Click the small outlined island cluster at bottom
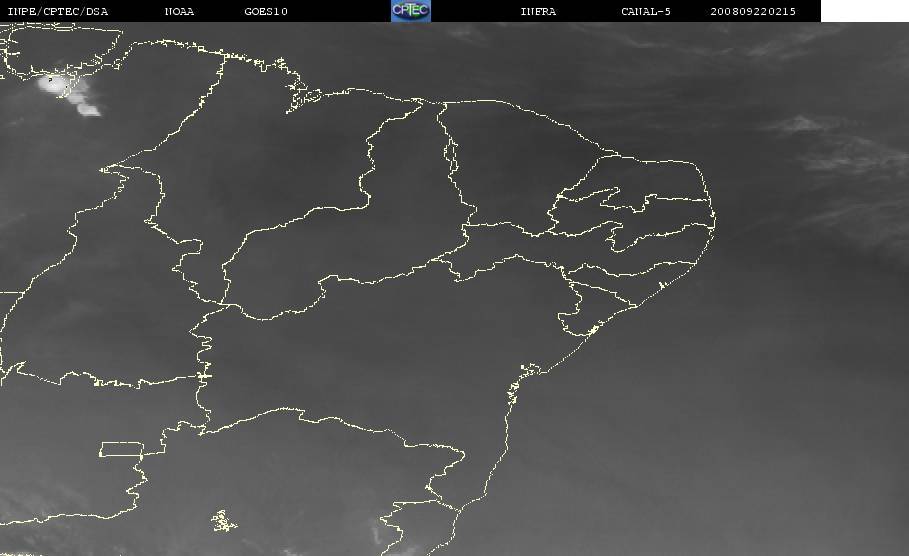 223,521
